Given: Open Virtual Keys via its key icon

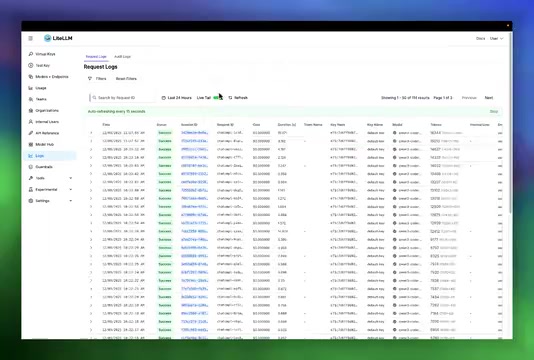Looking at the screenshot, I should pos(31,54).
